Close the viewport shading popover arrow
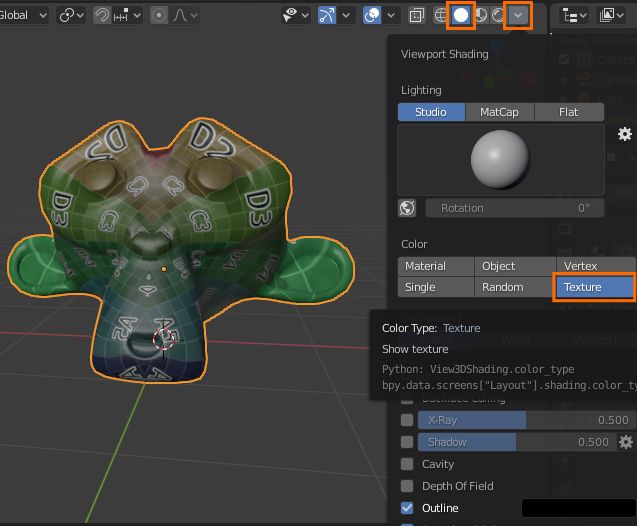The width and height of the screenshot is (637, 526). pos(518,15)
